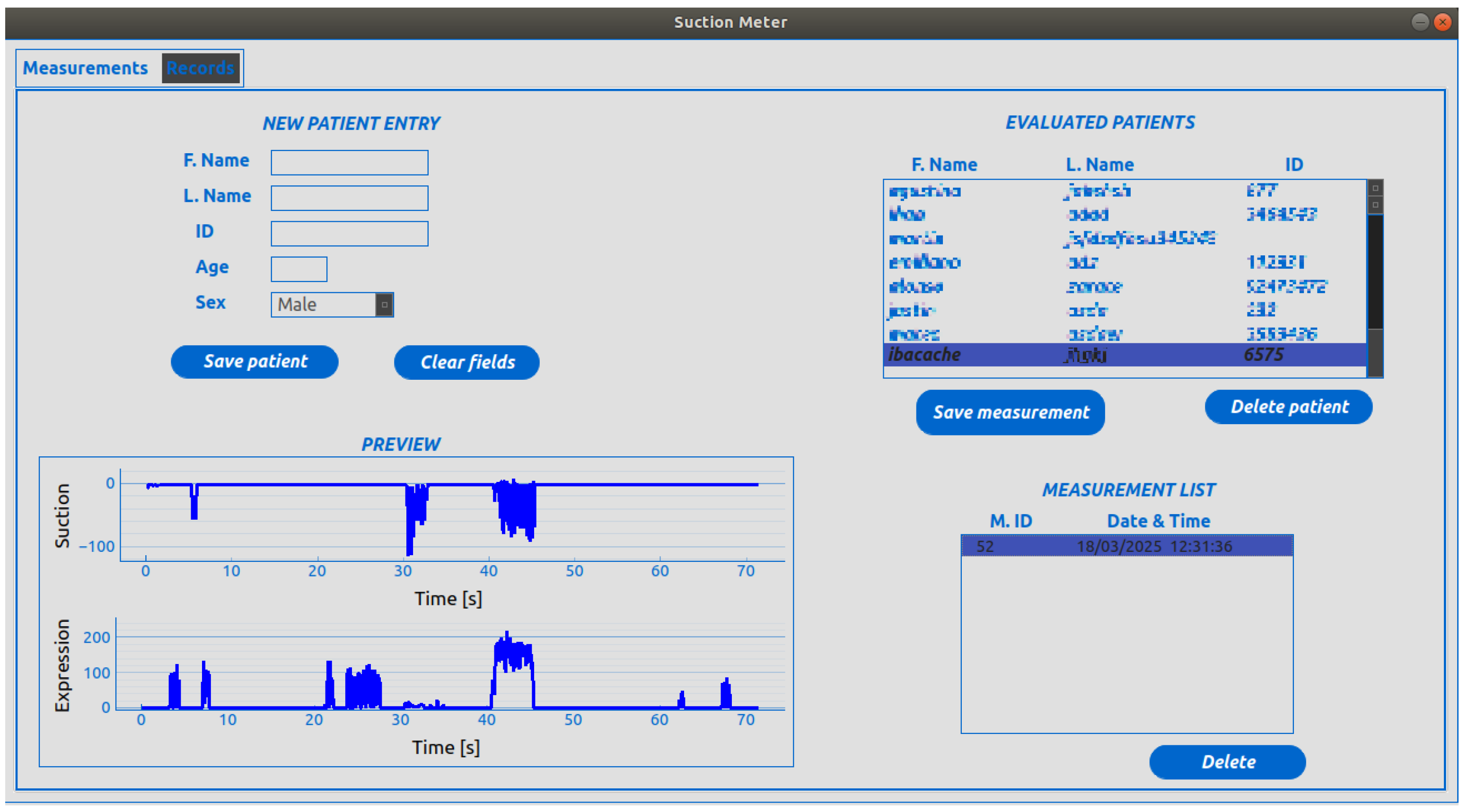Open the Records tab

click(200, 69)
